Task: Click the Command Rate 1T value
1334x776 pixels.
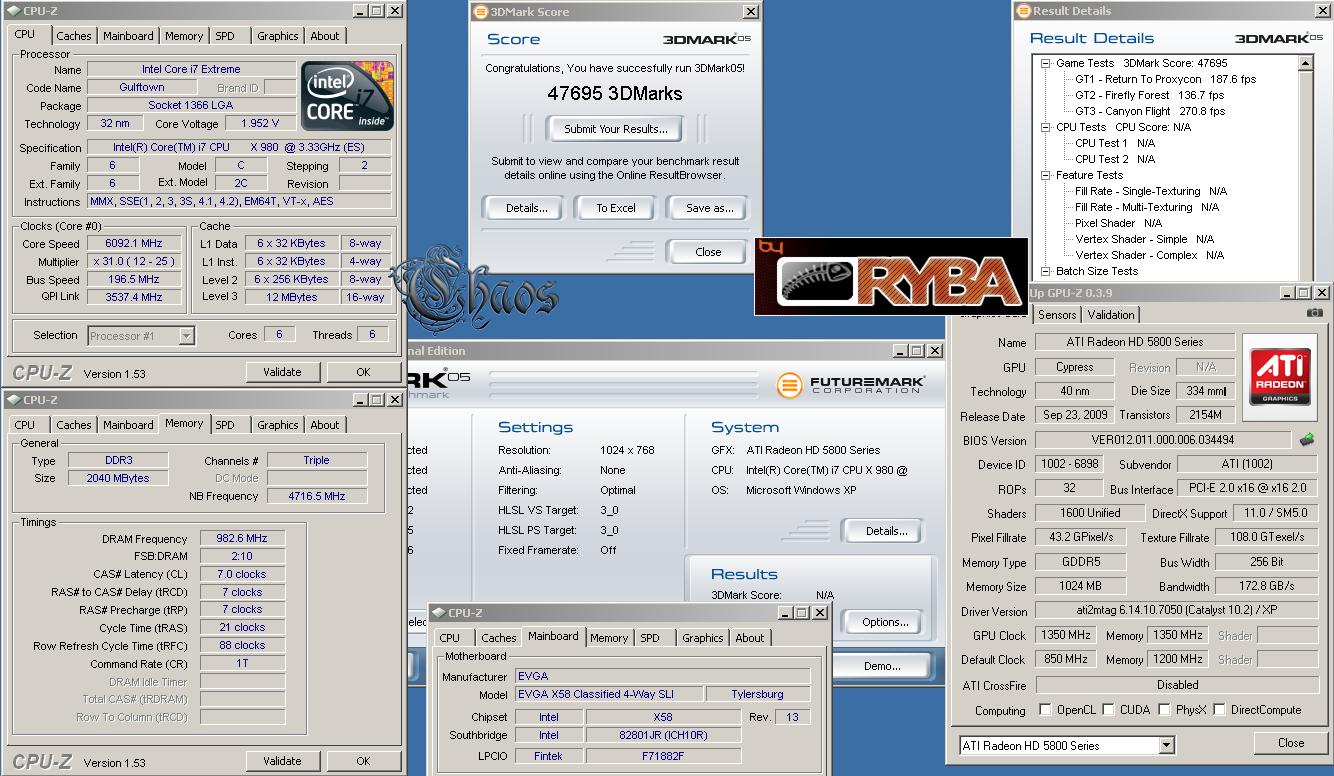Action: tap(242, 664)
